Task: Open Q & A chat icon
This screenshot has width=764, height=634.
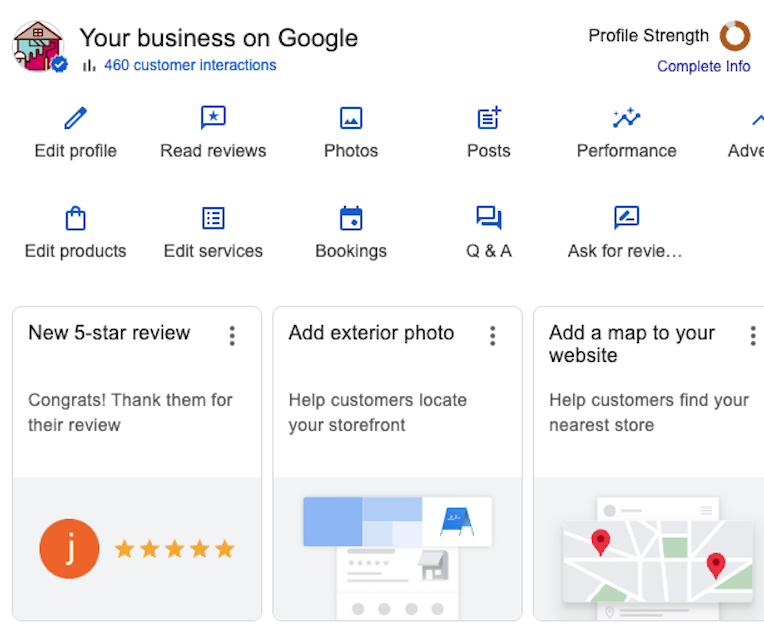Action: click(489, 218)
